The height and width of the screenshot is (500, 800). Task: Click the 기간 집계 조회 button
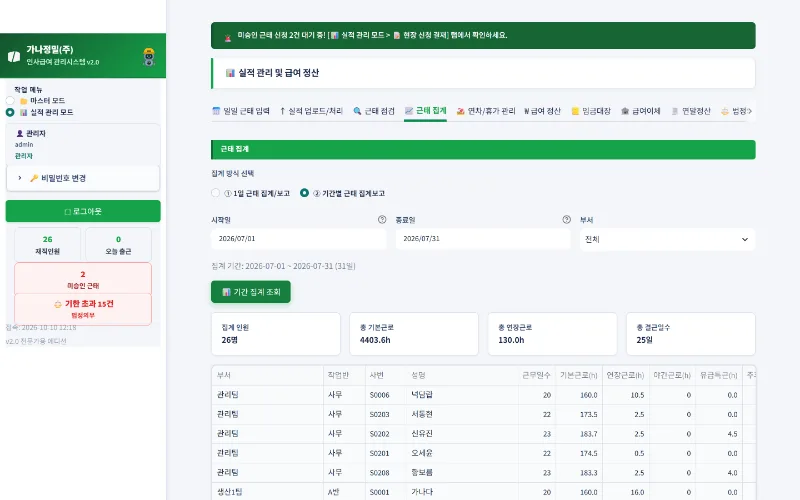coord(251,292)
